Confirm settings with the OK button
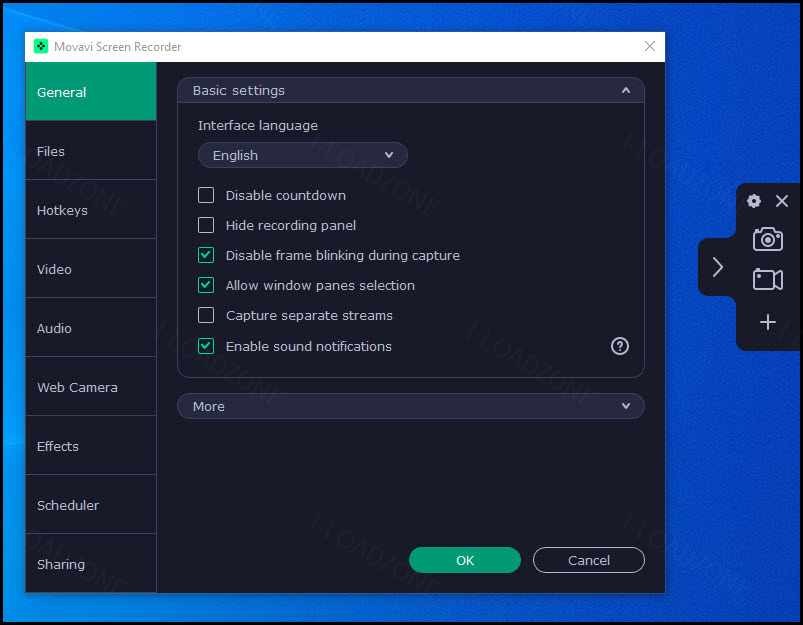 pyautogui.click(x=465, y=560)
